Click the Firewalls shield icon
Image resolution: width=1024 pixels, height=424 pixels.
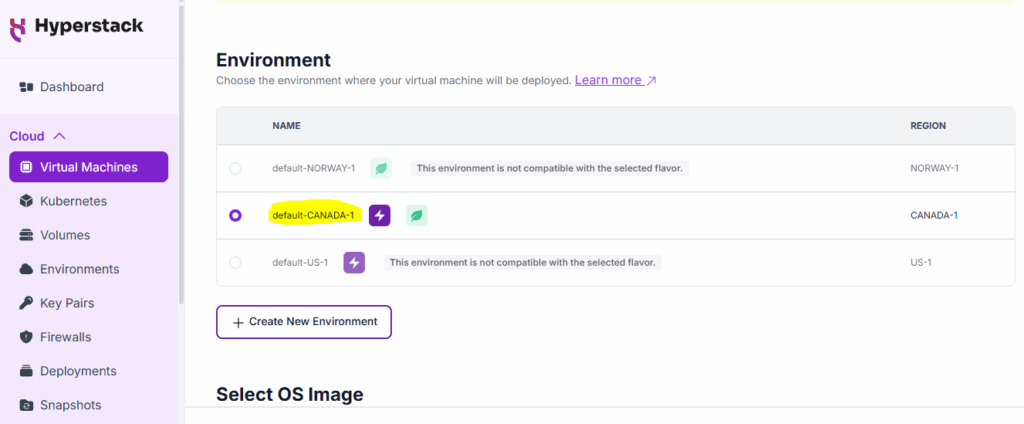pyautogui.click(x=26, y=337)
